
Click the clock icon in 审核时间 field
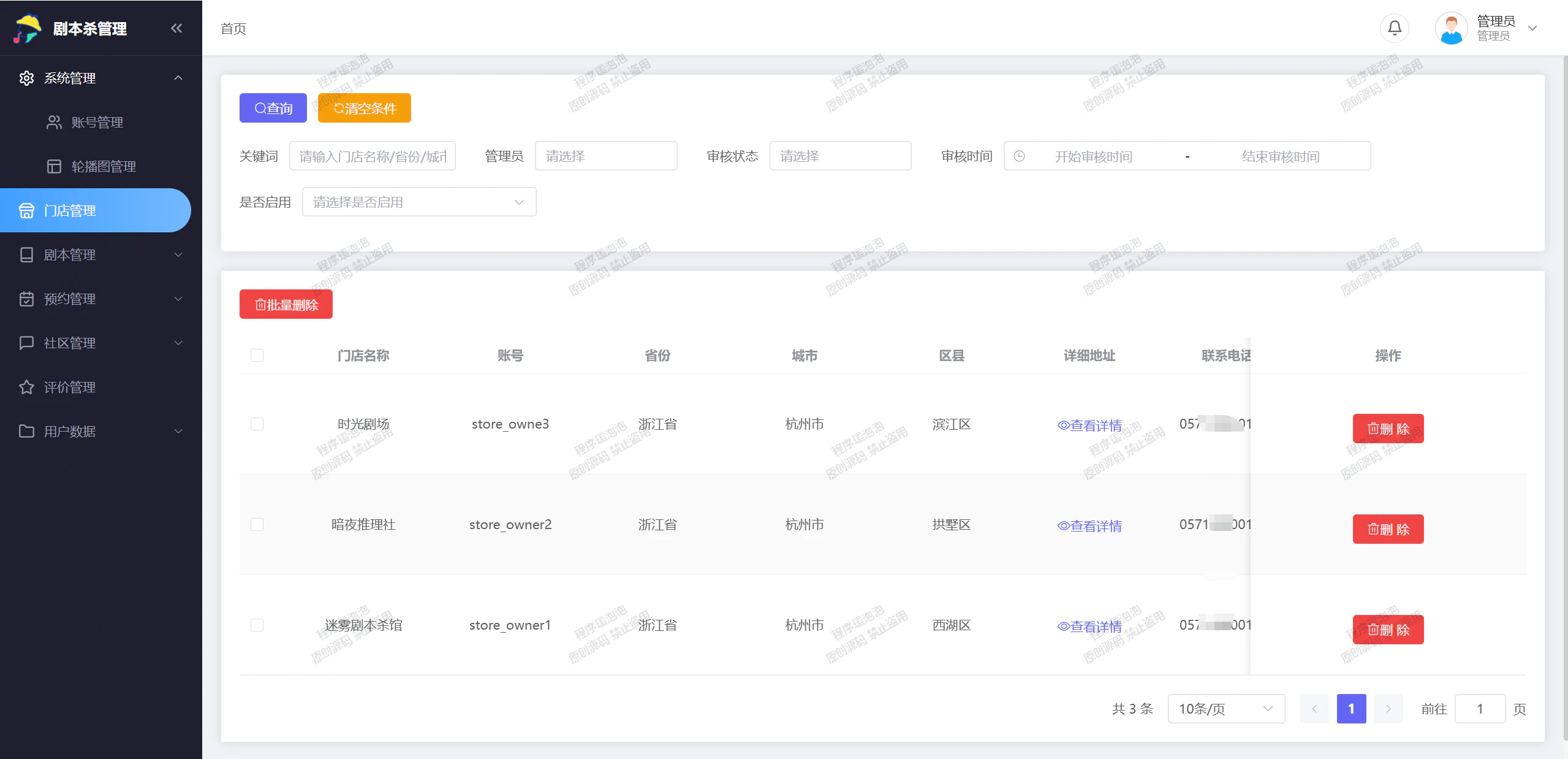click(x=1019, y=156)
